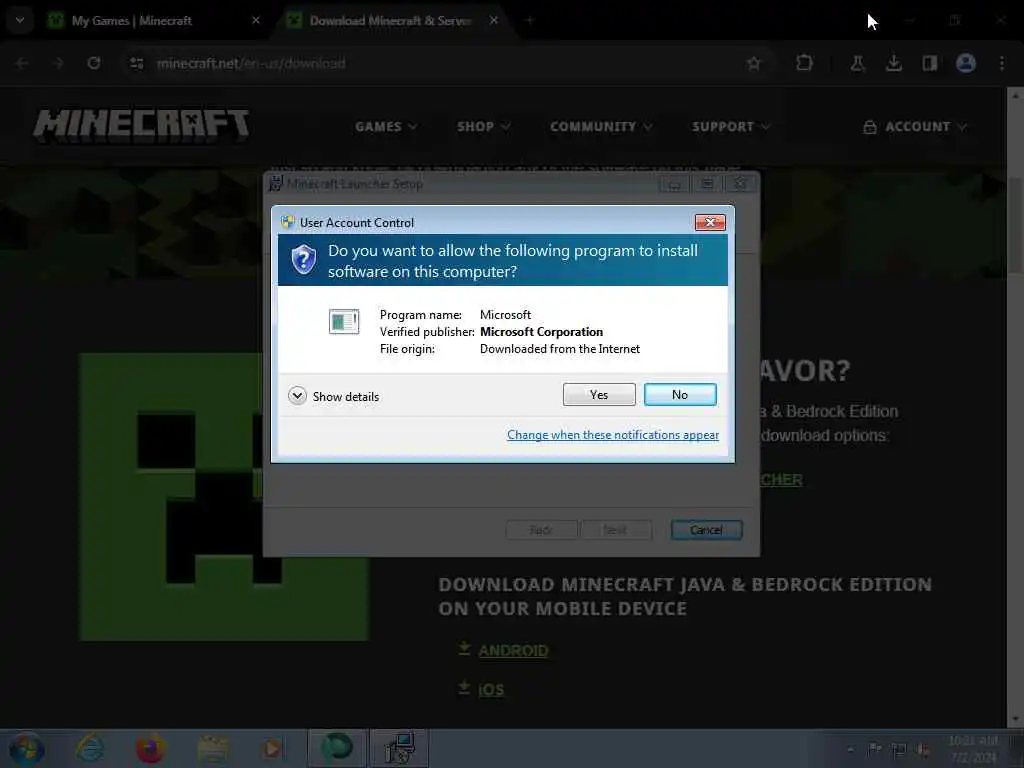Click Next in Minecraft Launcher Setup window
1024x768 pixels.
point(615,530)
